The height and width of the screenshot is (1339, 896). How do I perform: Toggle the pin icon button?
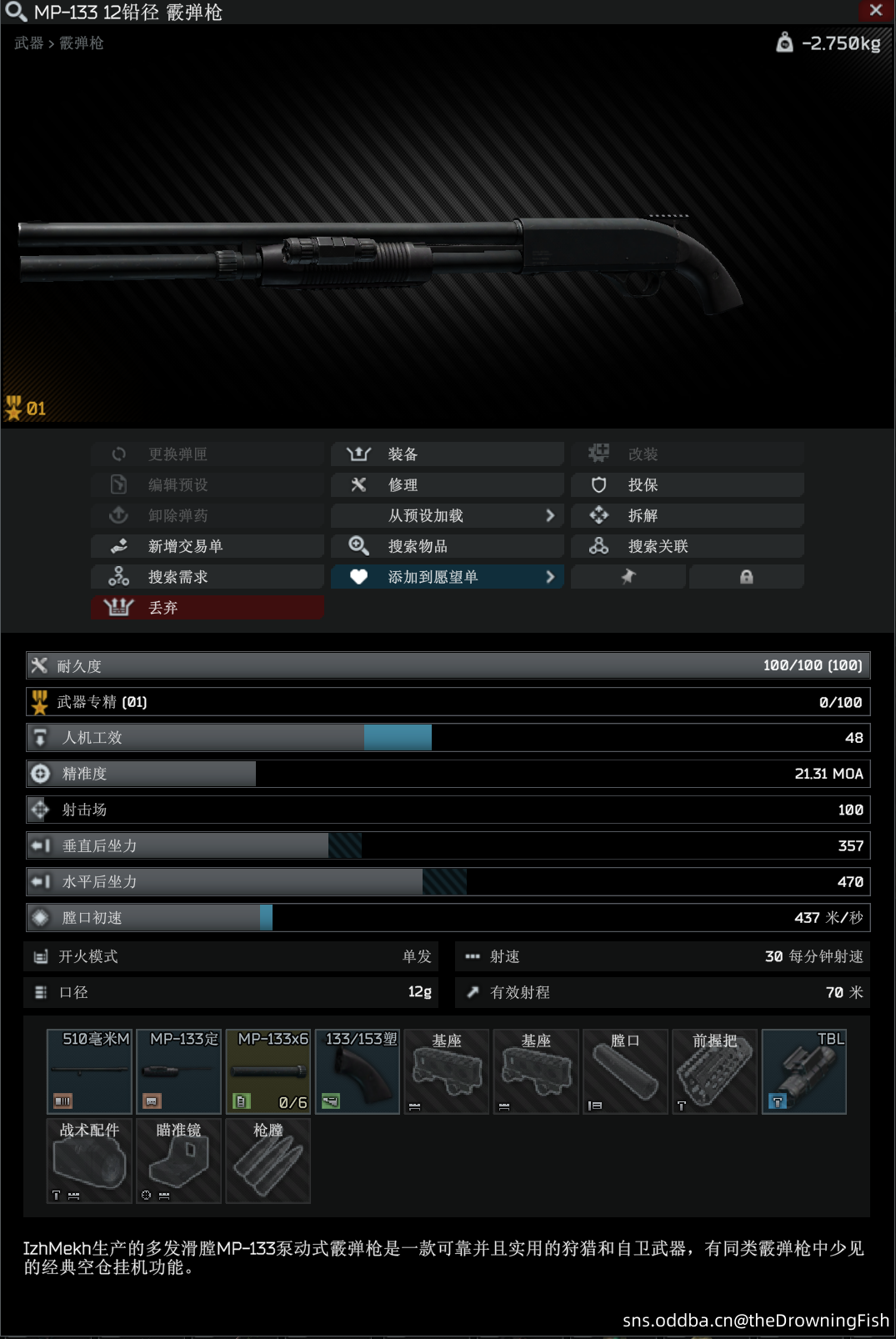tap(628, 577)
